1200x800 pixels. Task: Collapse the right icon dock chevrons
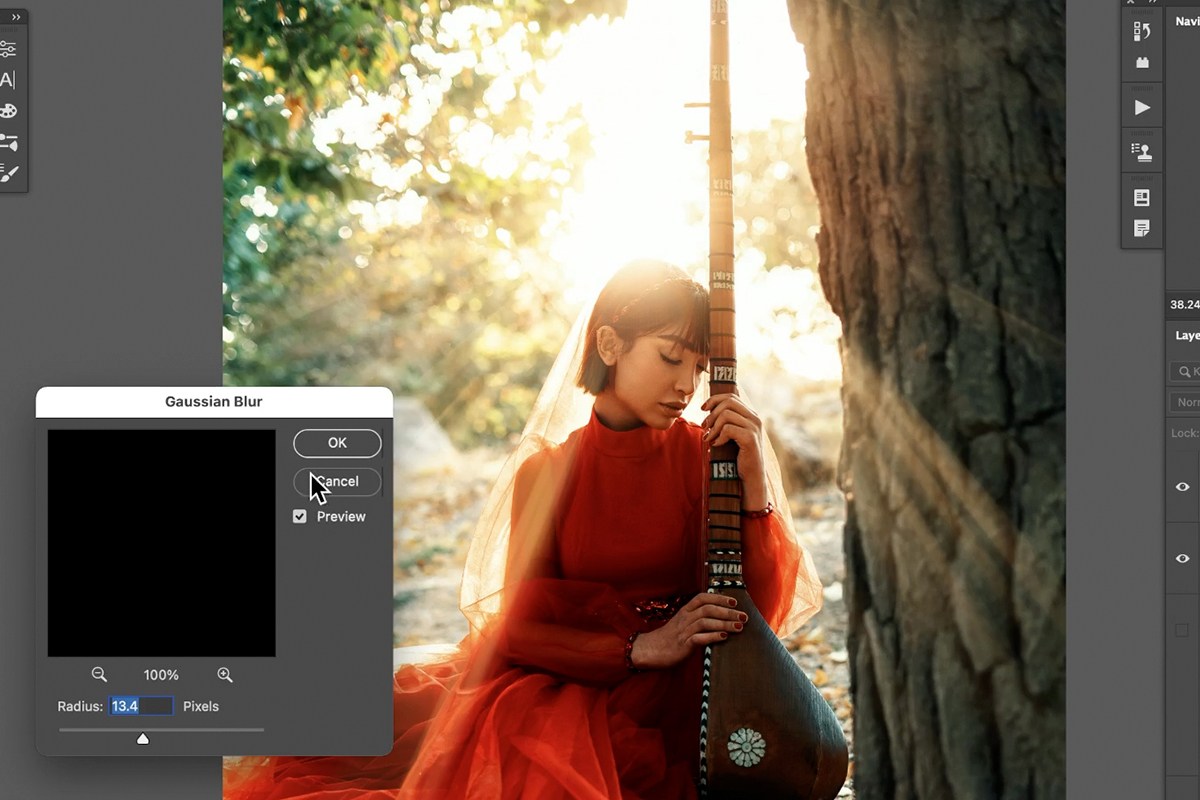click(1153, 3)
